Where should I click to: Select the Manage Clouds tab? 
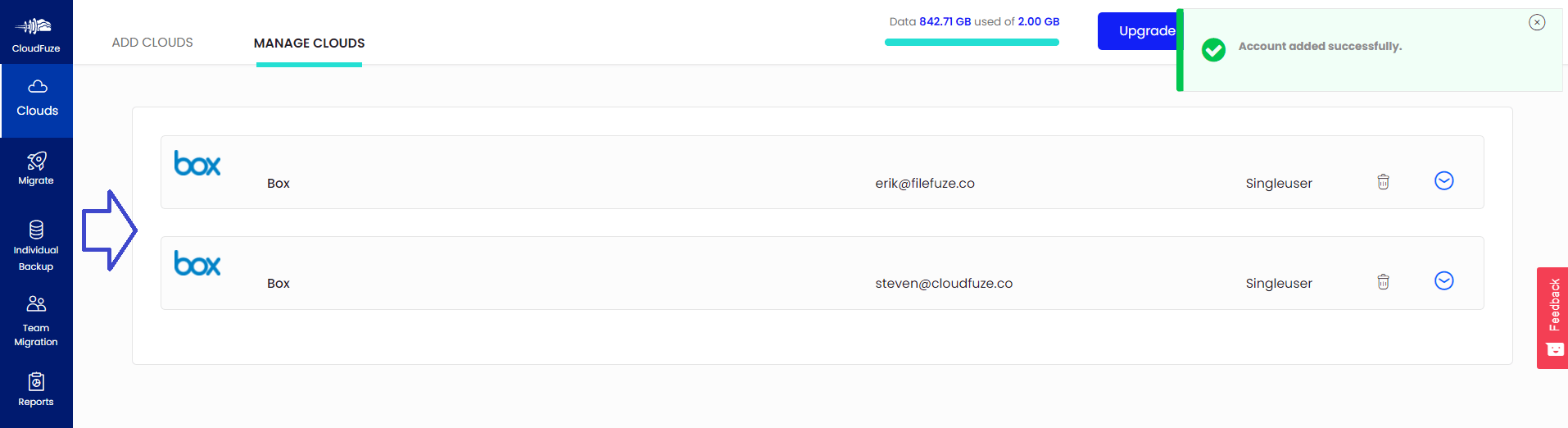(309, 43)
